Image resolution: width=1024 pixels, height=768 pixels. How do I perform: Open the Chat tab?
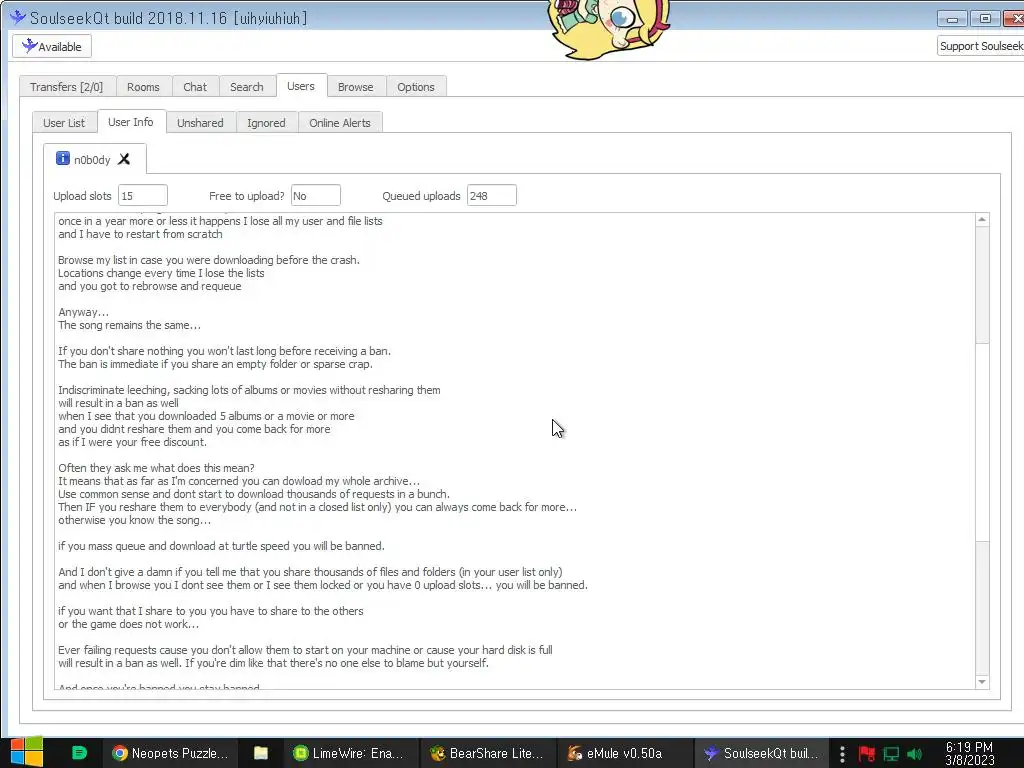(x=195, y=87)
